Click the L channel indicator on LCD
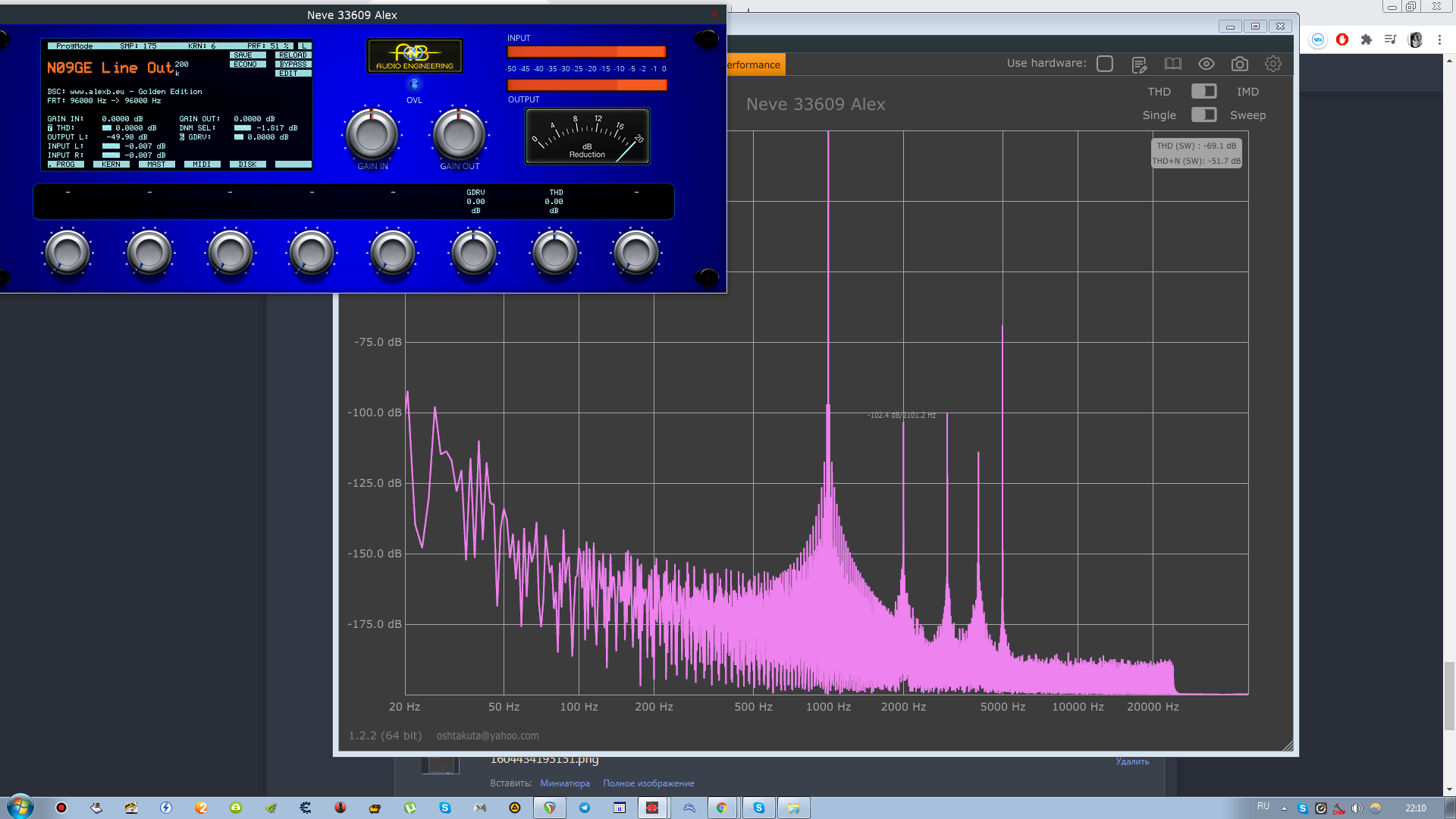This screenshot has height=819, width=1456. point(304,46)
